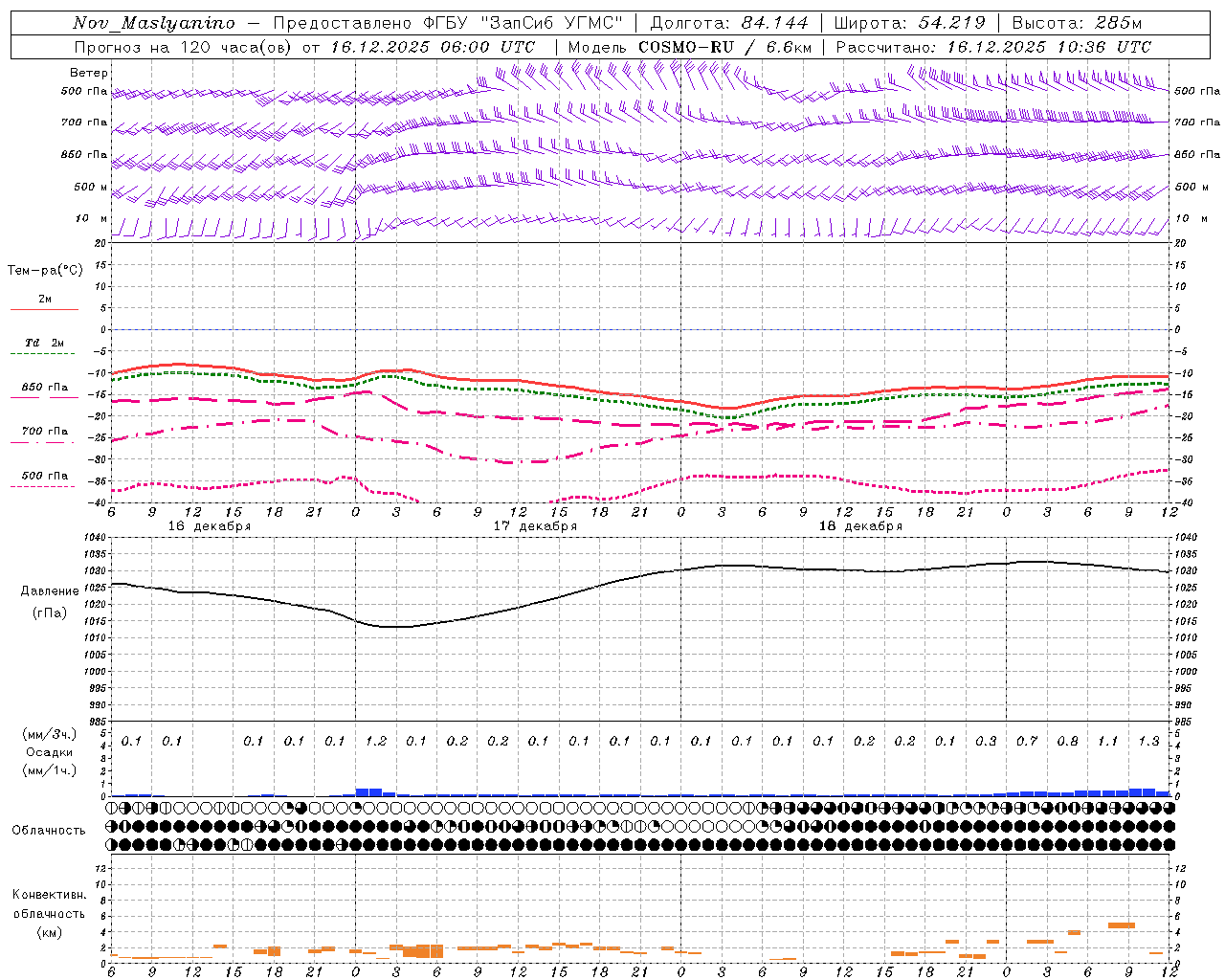Select the "Давление" pressure chart title

[x=50, y=591]
